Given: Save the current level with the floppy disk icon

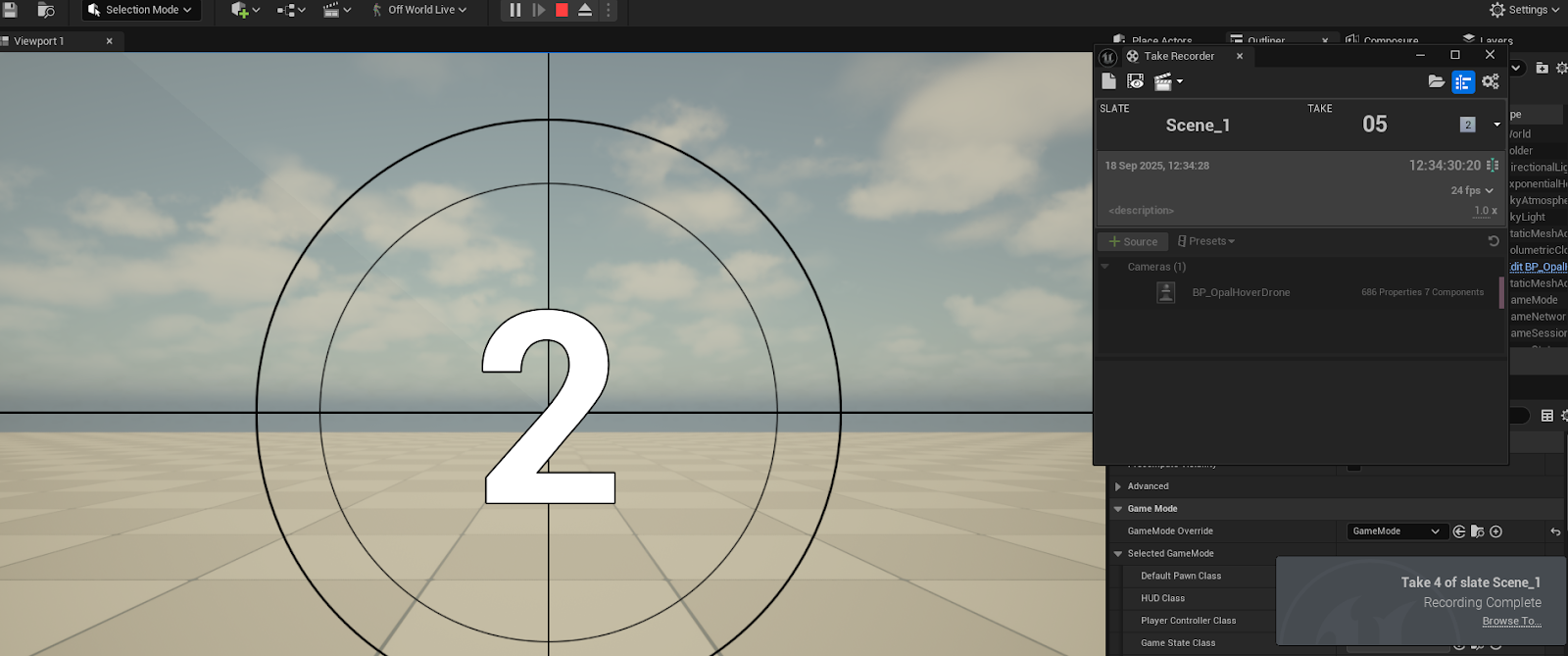Looking at the screenshot, I should (11, 10).
